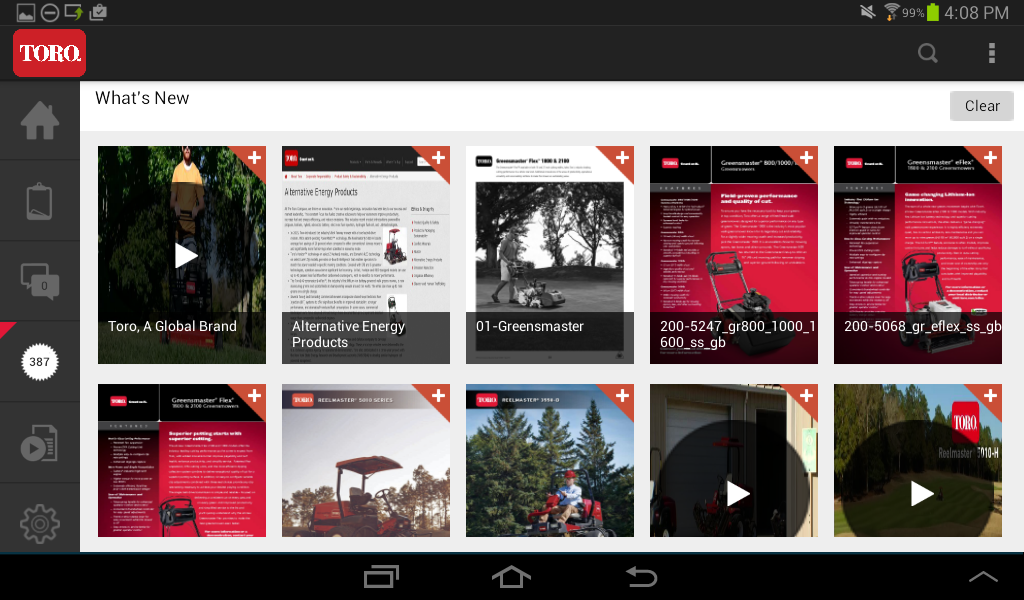This screenshot has height=600, width=1024.
Task: Add Reelmaster 5010 Series with plus corner
Action: point(438,396)
